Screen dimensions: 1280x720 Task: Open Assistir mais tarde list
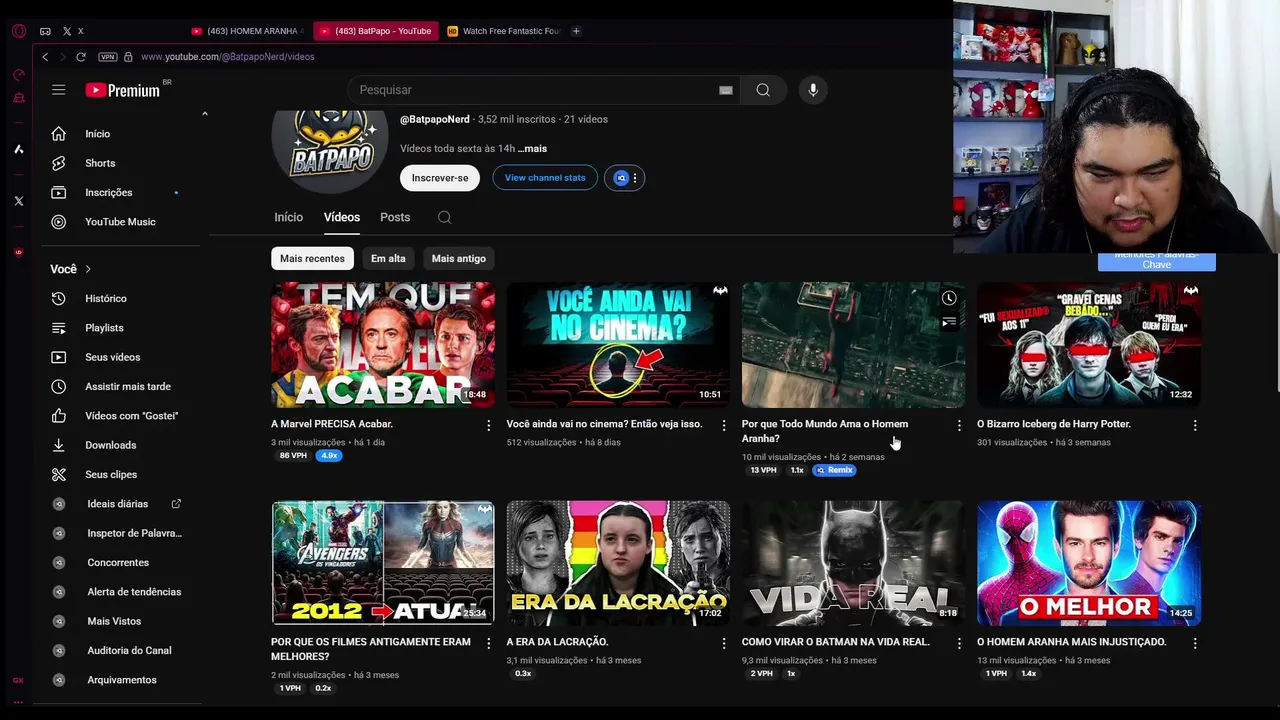118,386
